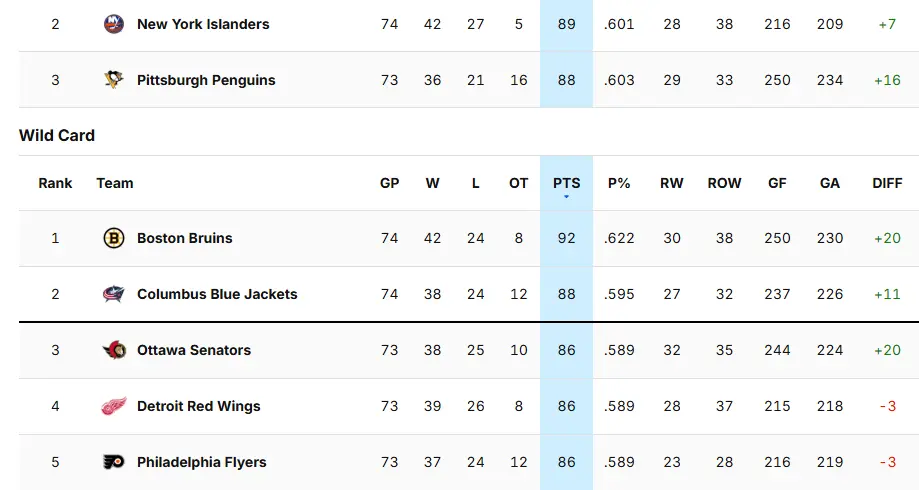Sort table by GF column header
This screenshot has height=490, width=919.
(x=777, y=183)
